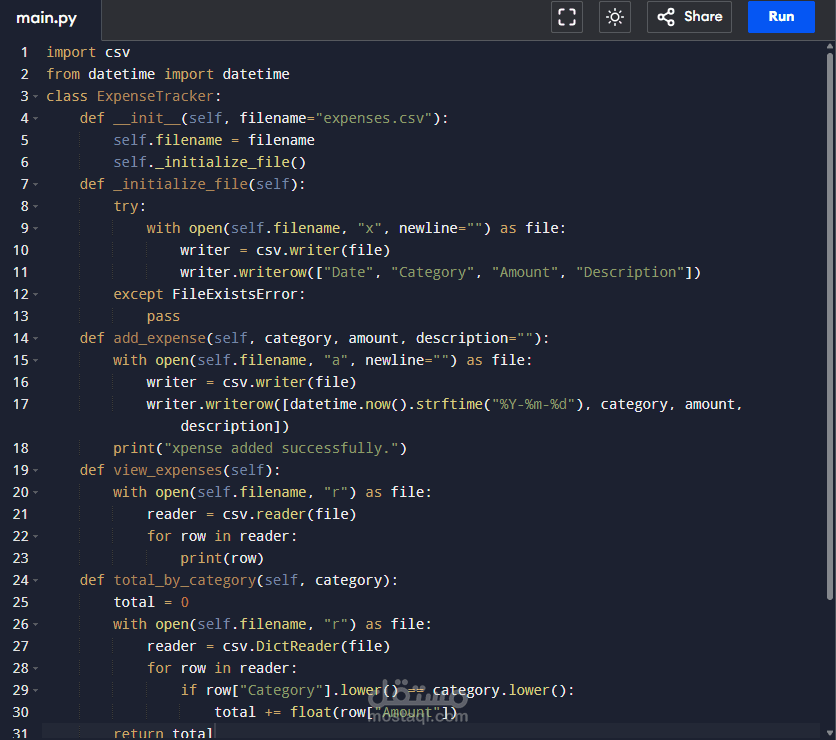Click the vertical editor scrollbar thumb
This screenshot has height=740, width=836.
tap(830, 325)
